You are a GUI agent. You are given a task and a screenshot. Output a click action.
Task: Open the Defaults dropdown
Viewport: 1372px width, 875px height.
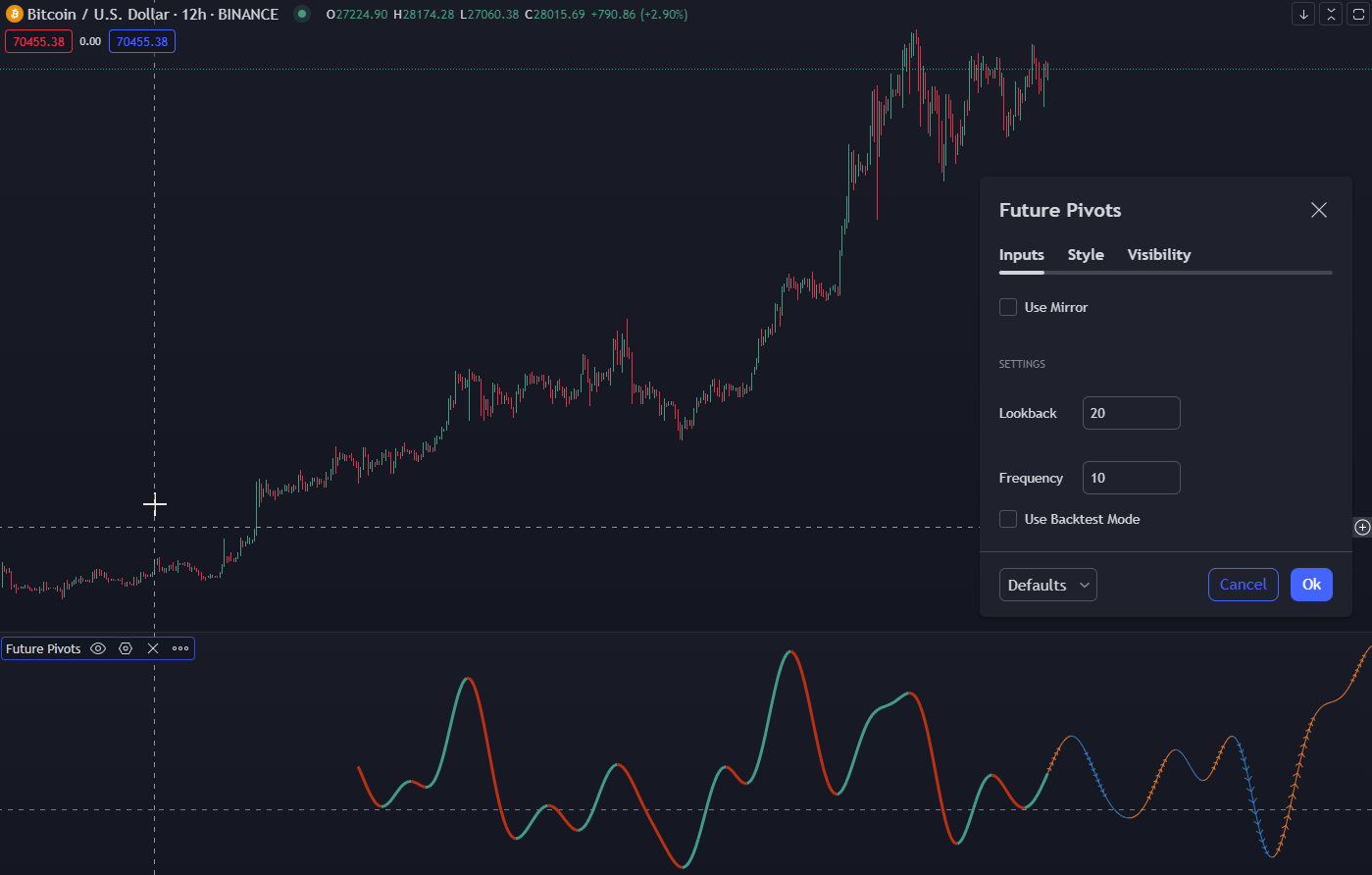pyautogui.click(x=1047, y=585)
